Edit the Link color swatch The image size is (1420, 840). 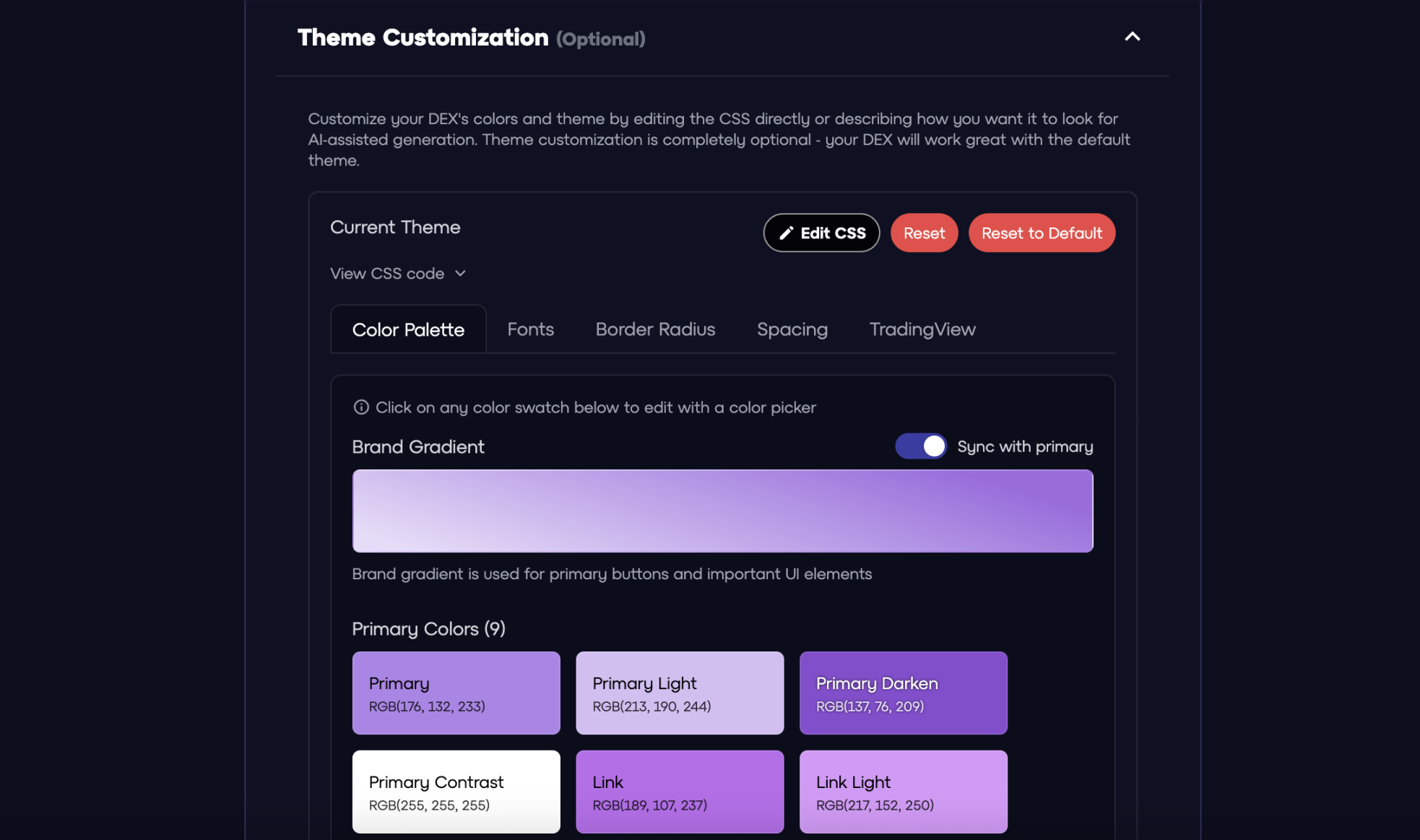coord(679,792)
